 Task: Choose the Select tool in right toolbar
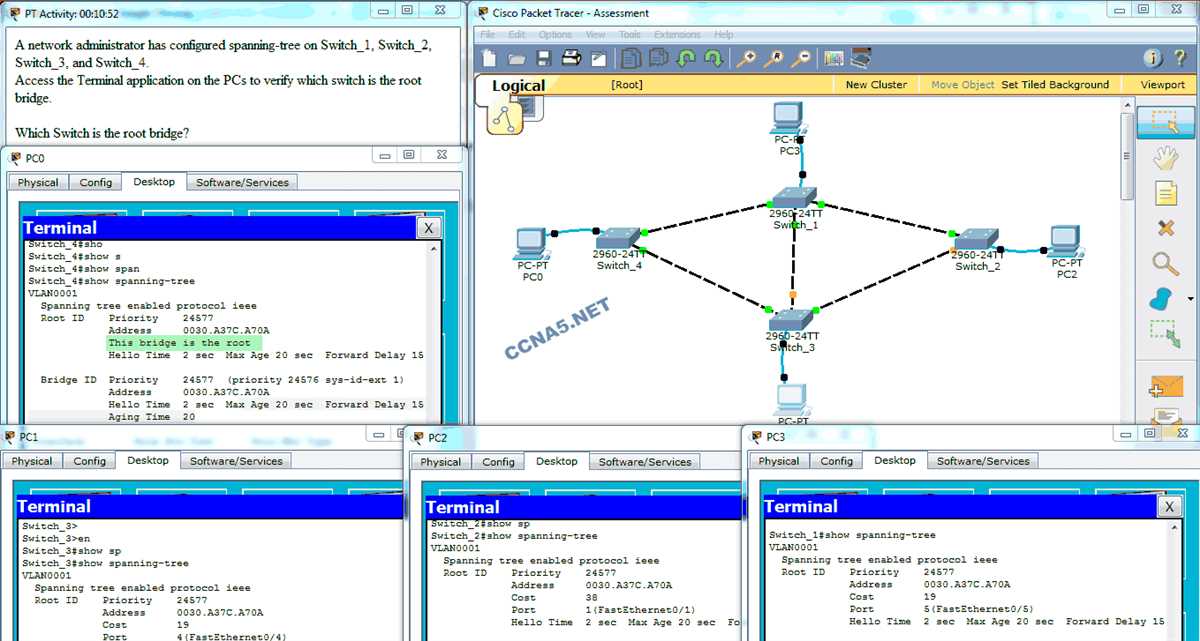point(1166,121)
